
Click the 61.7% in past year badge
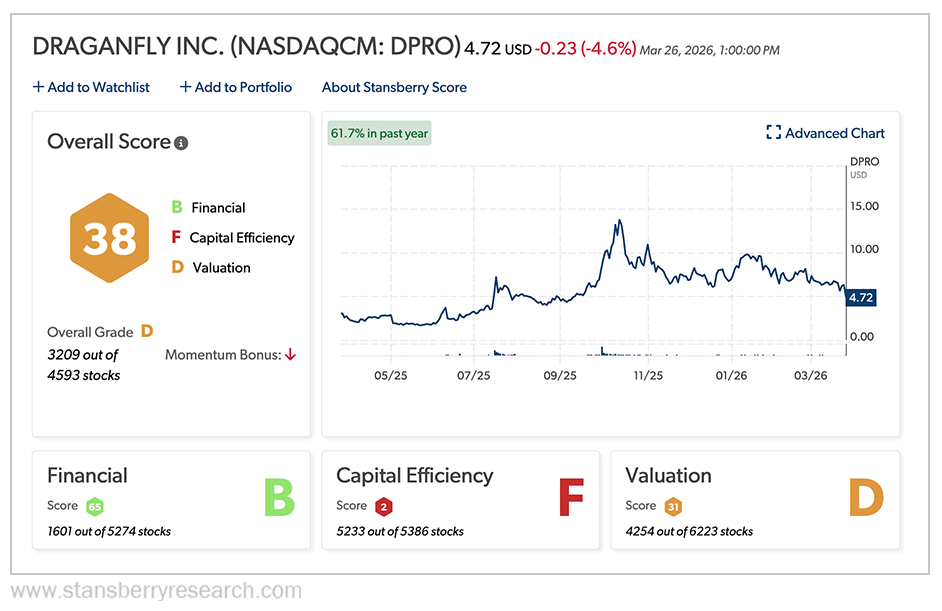click(379, 134)
